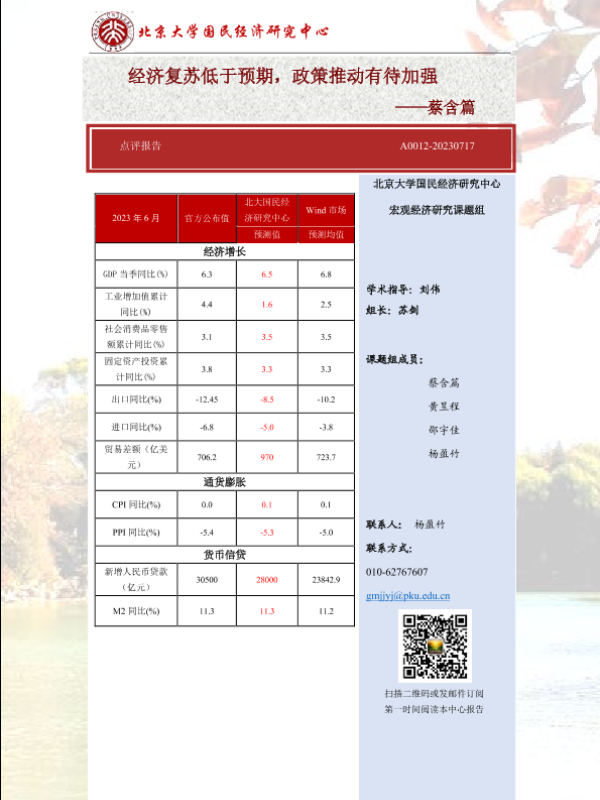Click the GDP当季同比 row label
Image resolution: width=600 pixels, height=800 pixels.
pos(136,274)
